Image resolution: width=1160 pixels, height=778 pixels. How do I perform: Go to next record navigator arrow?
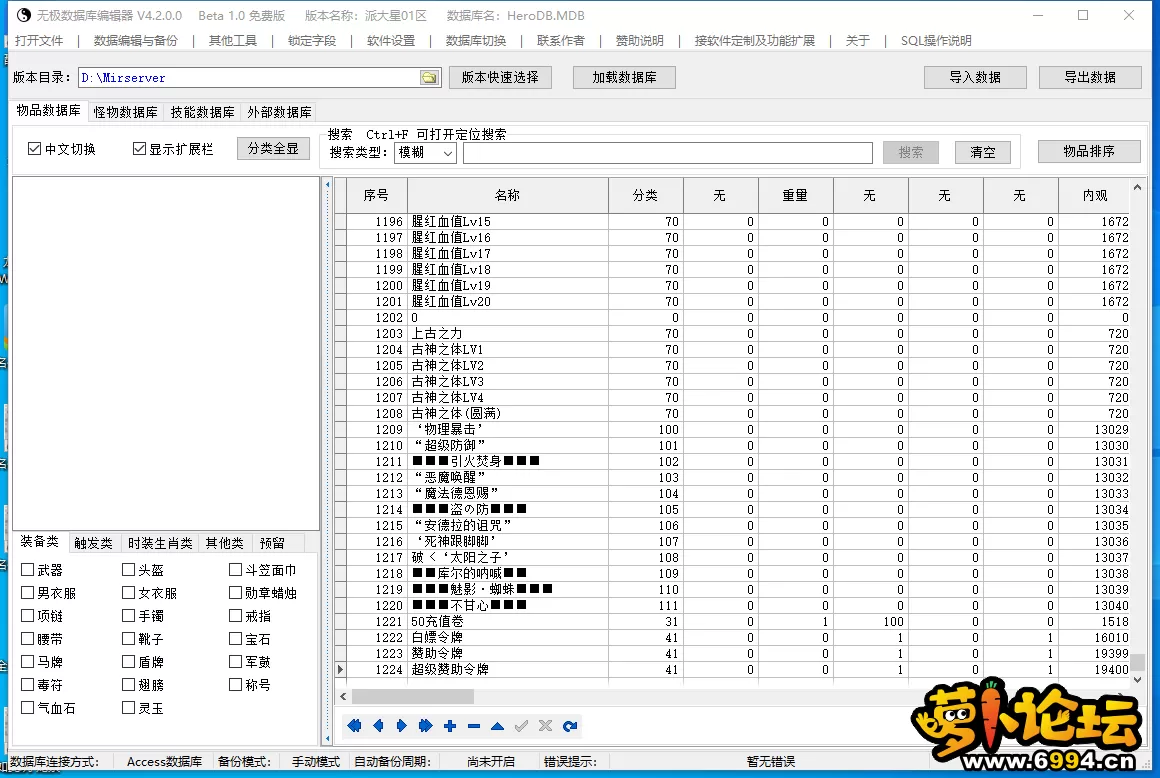click(x=402, y=726)
